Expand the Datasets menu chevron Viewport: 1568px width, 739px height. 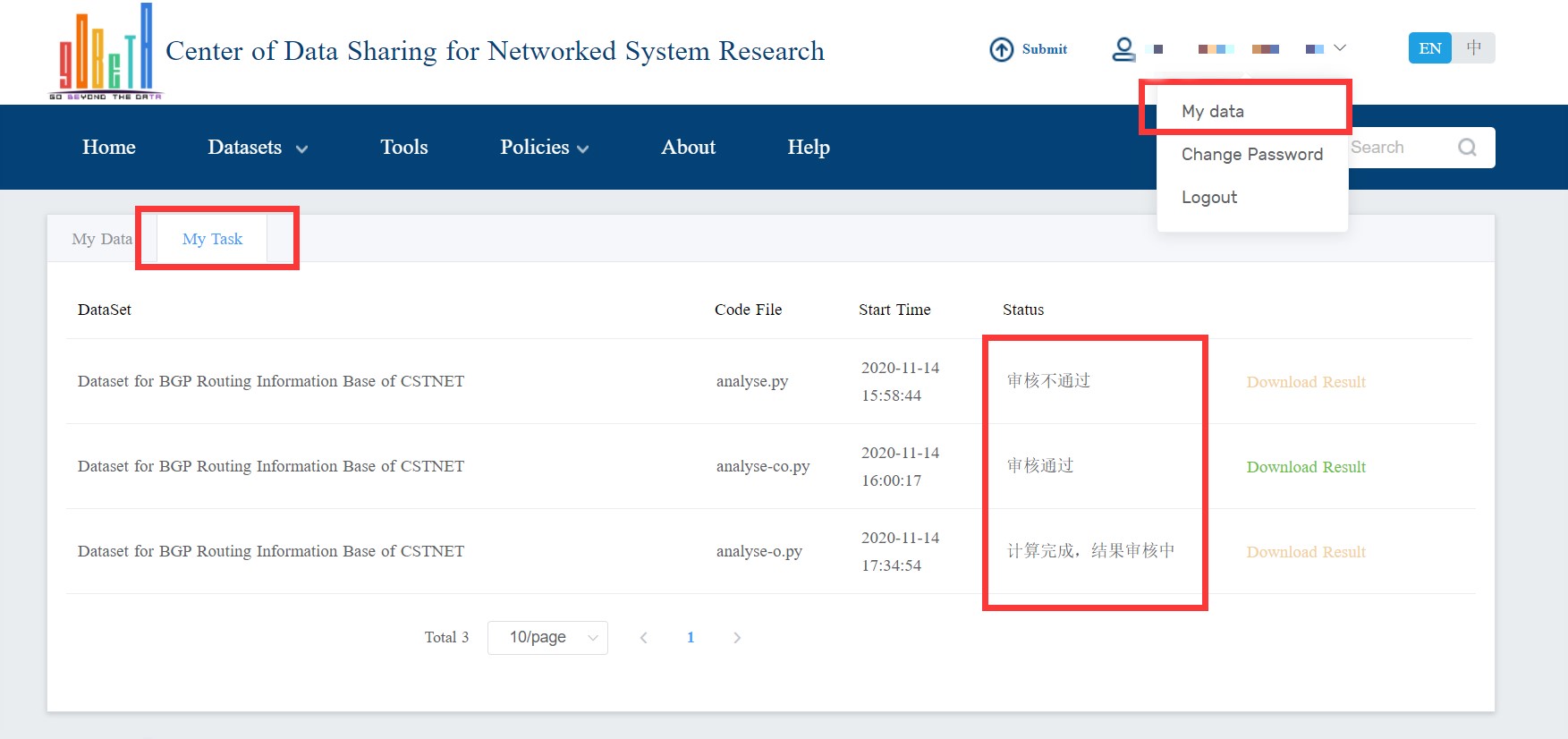[x=301, y=149]
